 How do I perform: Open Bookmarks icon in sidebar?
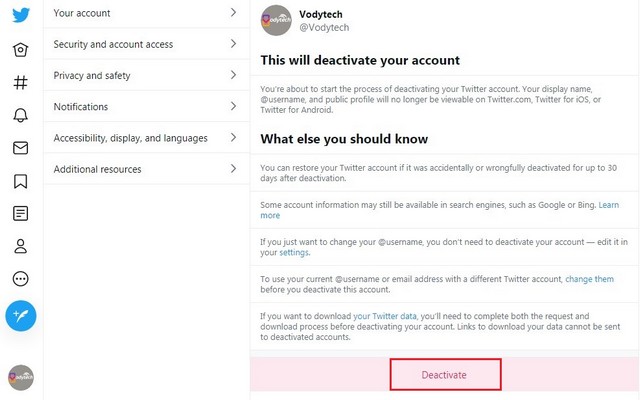point(20,181)
